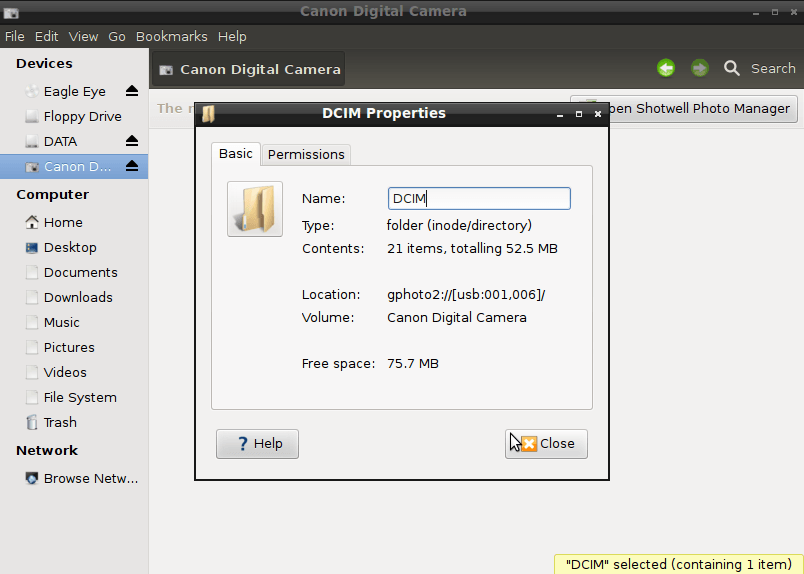The image size is (804, 574).
Task: Click the magnifying glass search icon
Action: [x=732, y=68]
